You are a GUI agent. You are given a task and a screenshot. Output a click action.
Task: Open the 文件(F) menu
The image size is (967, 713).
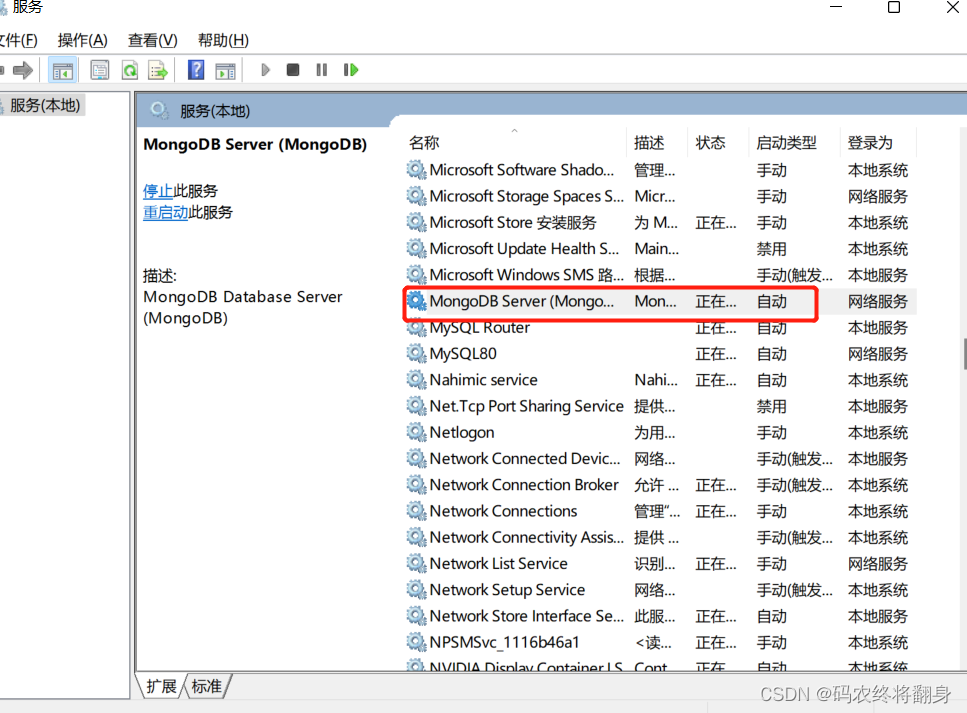[x=19, y=41]
